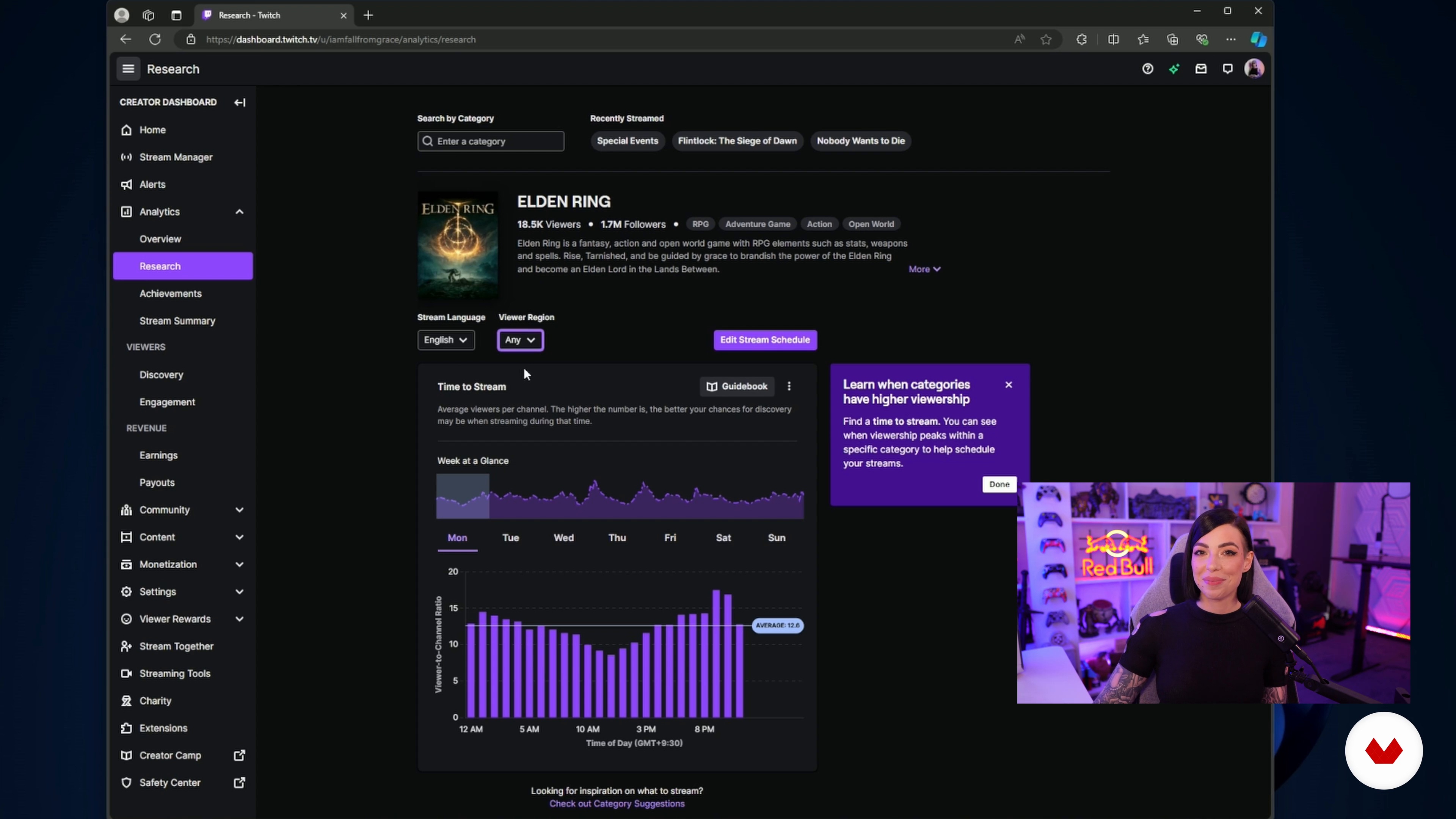Image resolution: width=1456 pixels, height=819 pixels.
Task: Open browser favorites list icon
Action: (x=1143, y=39)
